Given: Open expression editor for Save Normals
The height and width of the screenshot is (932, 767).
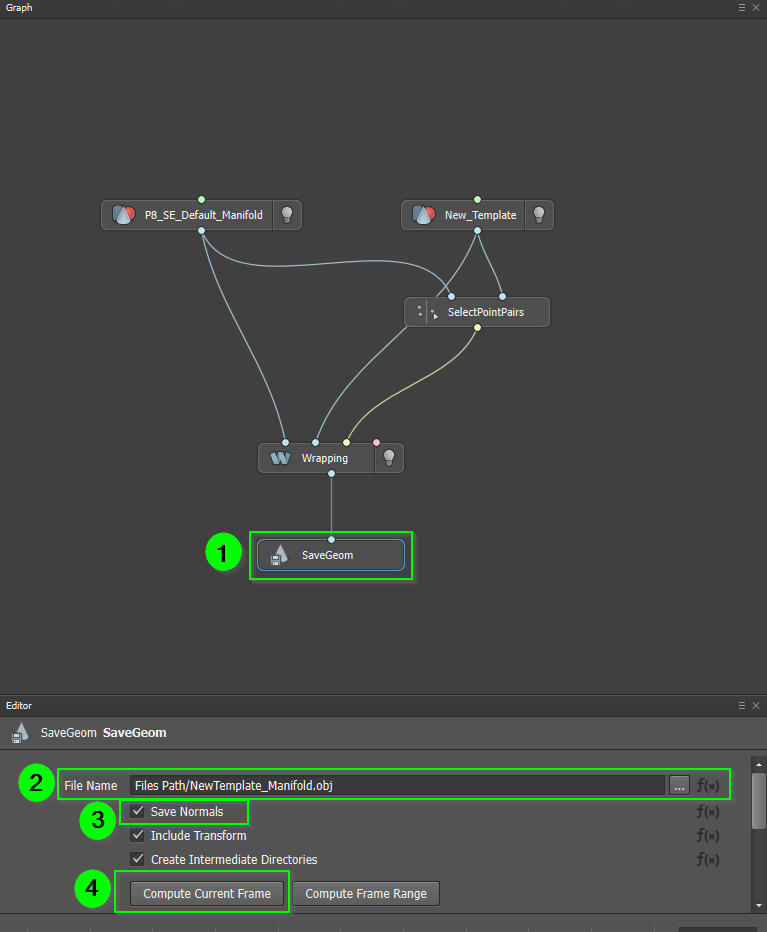Looking at the screenshot, I should pos(708,811).
